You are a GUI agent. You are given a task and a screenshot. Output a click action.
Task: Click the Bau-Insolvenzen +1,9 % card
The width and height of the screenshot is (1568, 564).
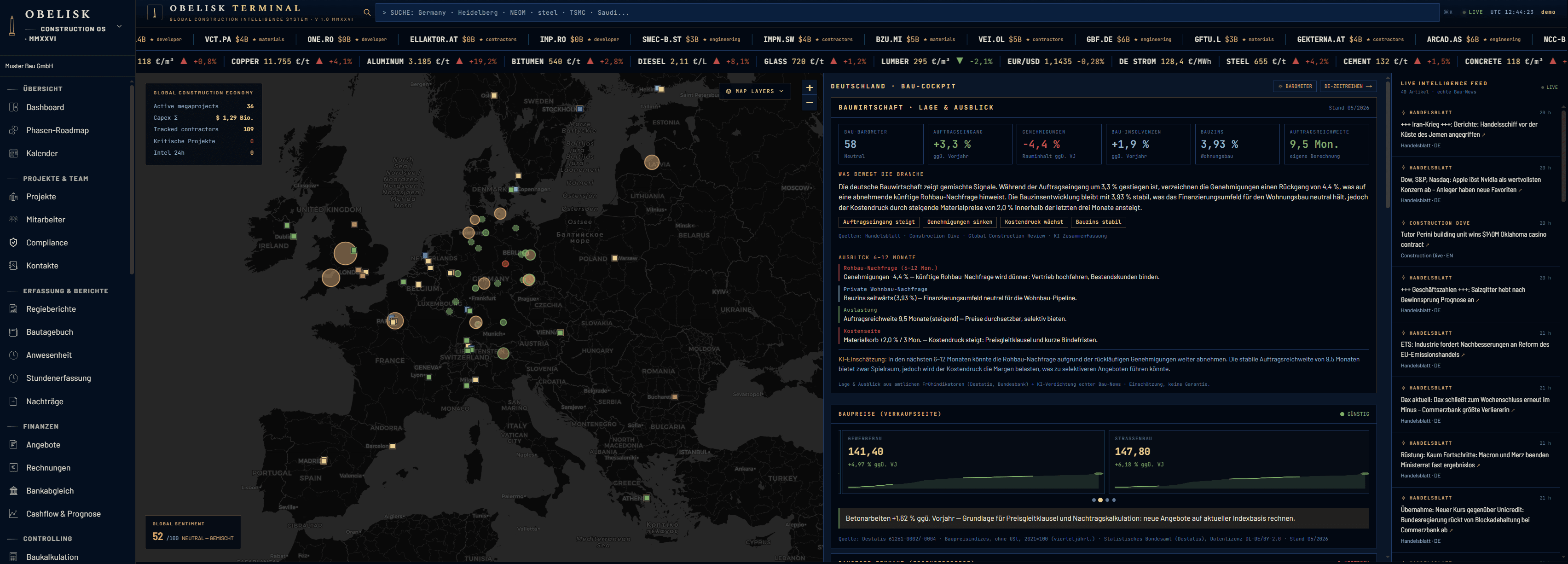1148,145
